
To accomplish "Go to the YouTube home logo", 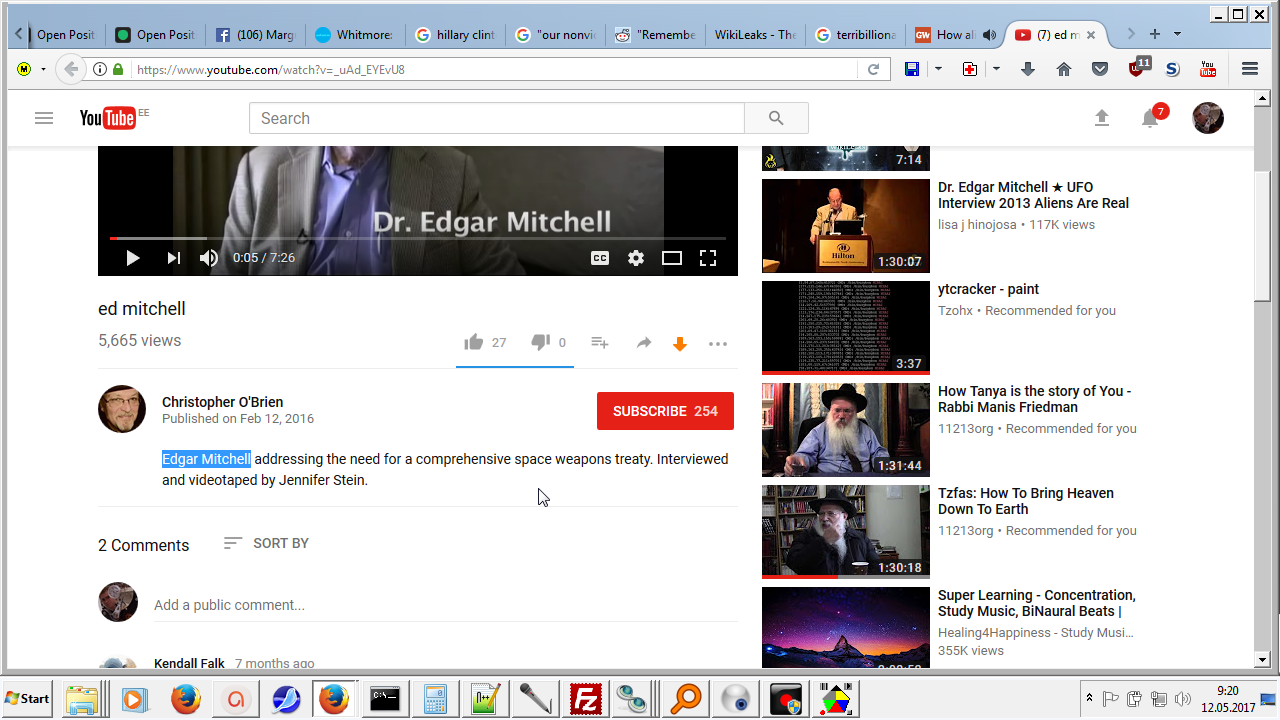I will (x=108, y=118).
